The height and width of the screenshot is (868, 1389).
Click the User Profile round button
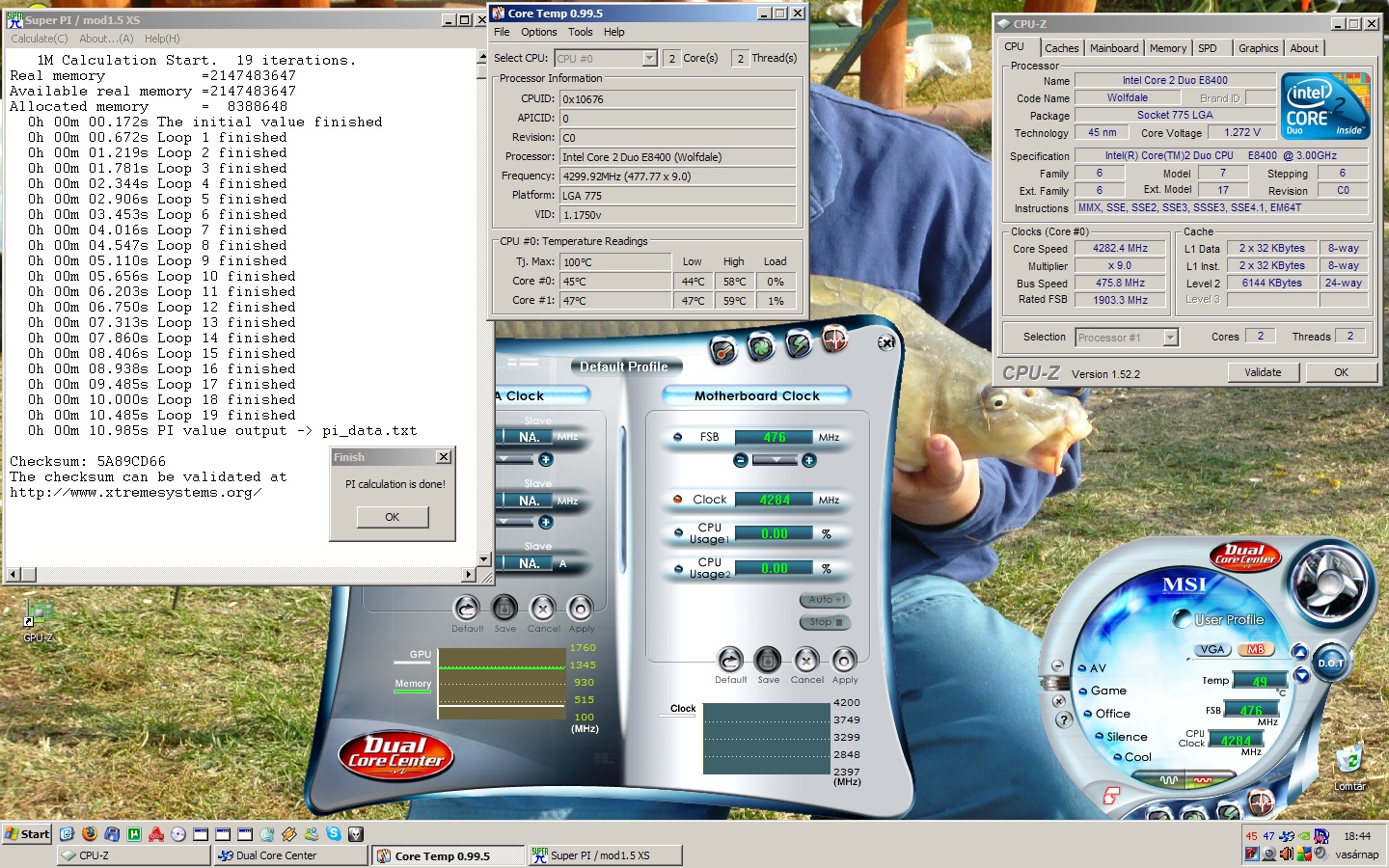click(x=1182, y=619)
